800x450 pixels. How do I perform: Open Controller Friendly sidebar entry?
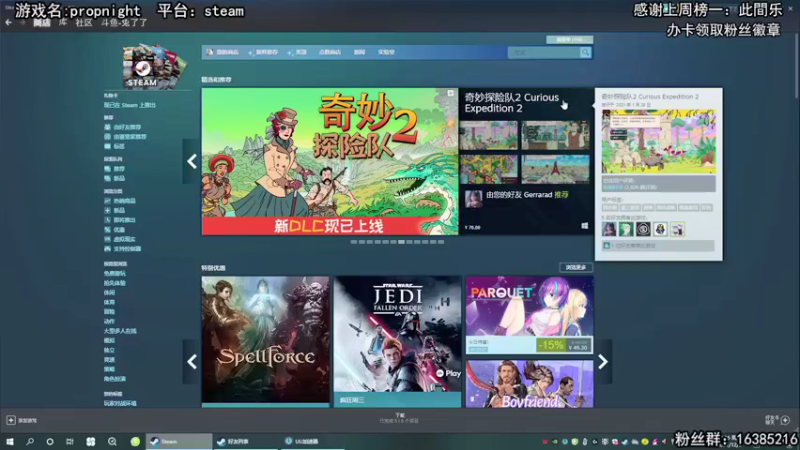click(x=122, y=249)
